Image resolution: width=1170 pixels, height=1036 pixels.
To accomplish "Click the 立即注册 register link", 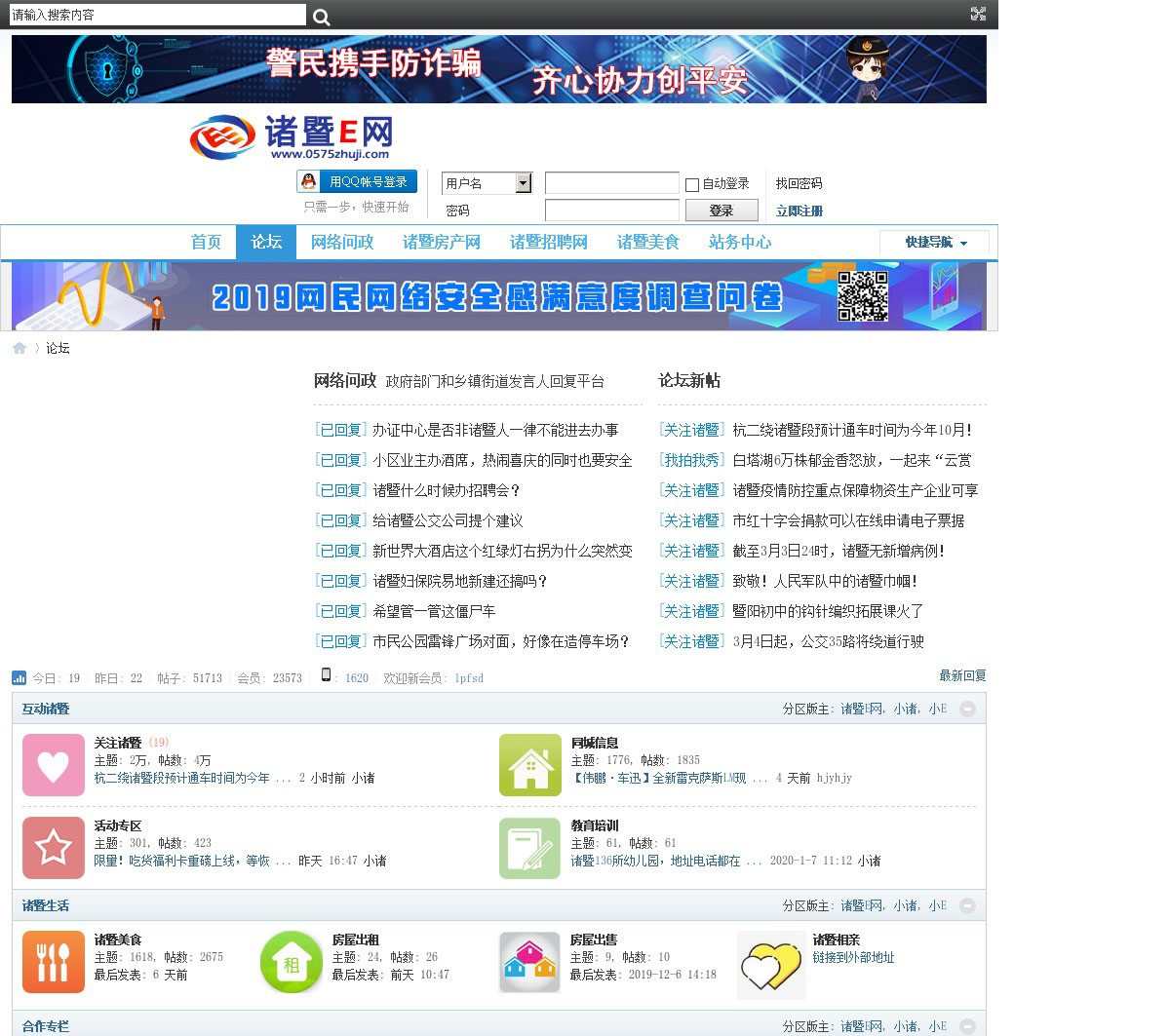I will (x=799, y=211).
